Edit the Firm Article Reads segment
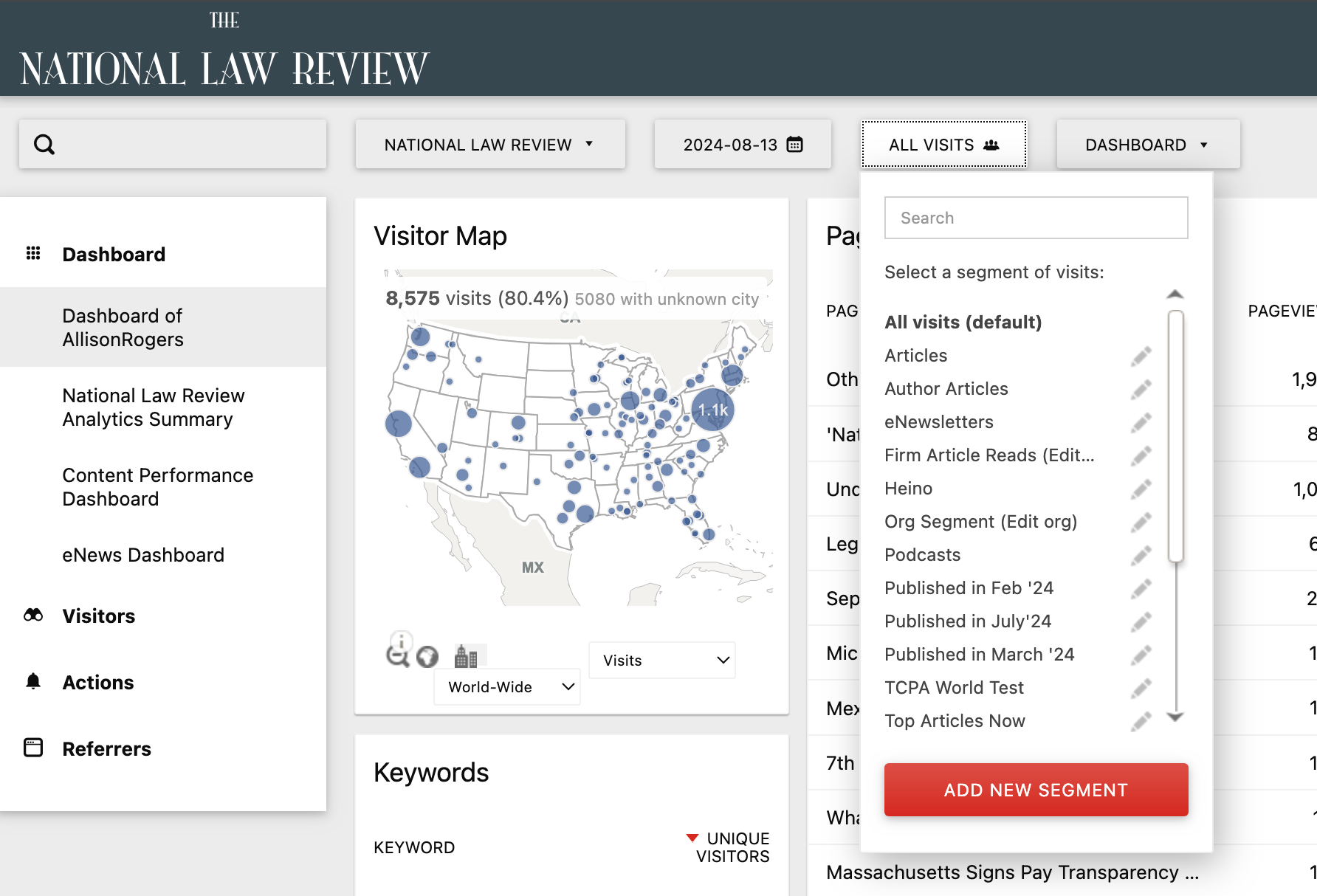 [x=1141, y=456]
